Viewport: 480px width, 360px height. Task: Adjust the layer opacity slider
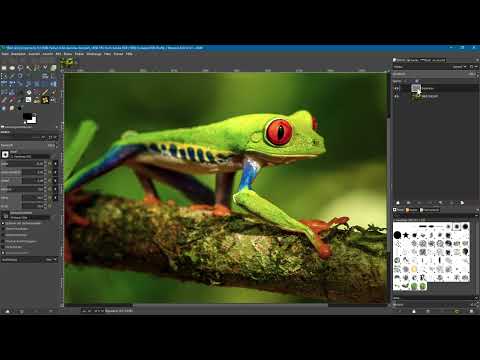point(434,74)
